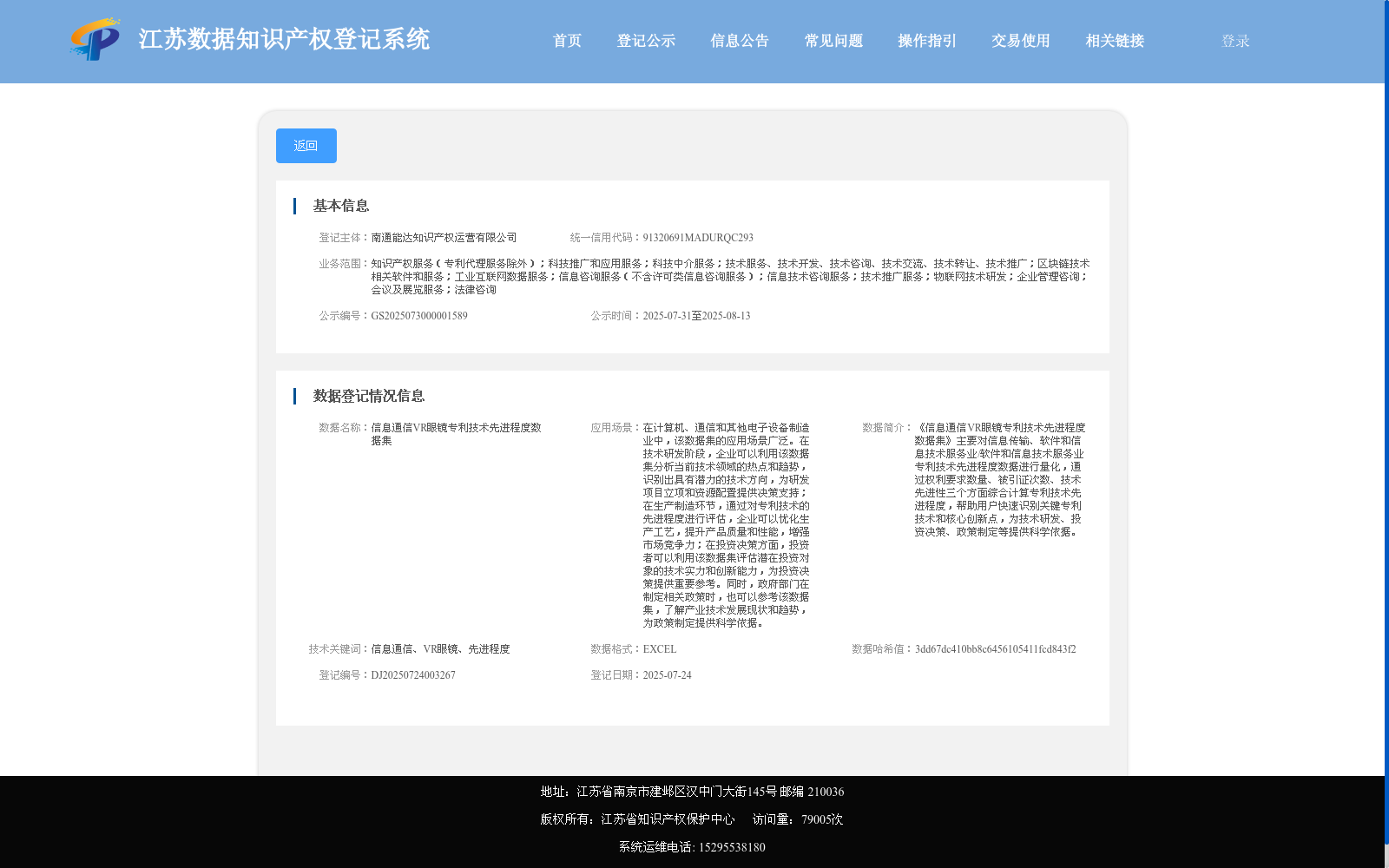Select company name 南通能达知识产权运营有限公司
Screen dimensions: 1389x868
pyautogui.click(x=444, y=238)
